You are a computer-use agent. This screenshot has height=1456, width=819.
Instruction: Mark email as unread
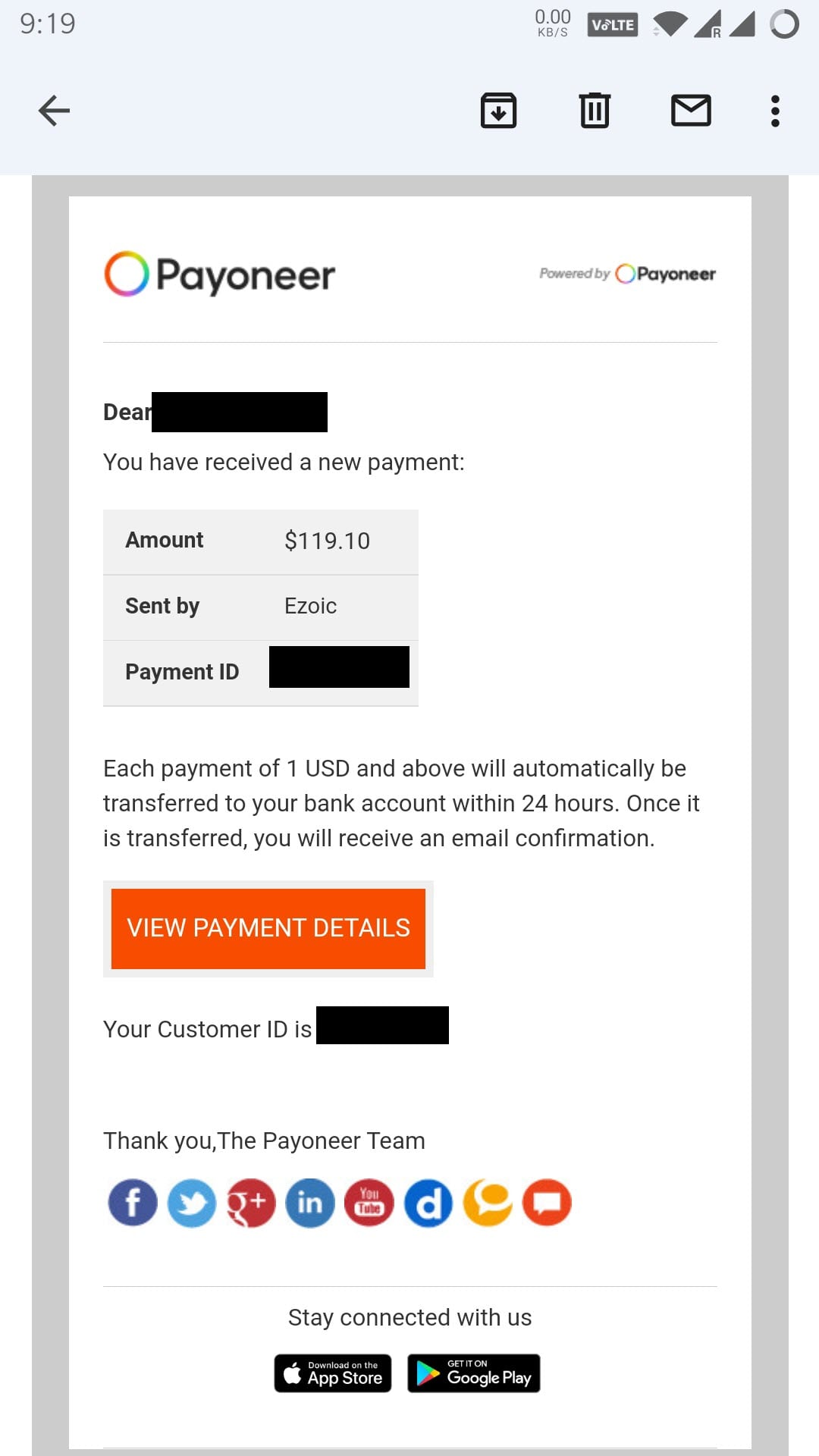[691, 111]
